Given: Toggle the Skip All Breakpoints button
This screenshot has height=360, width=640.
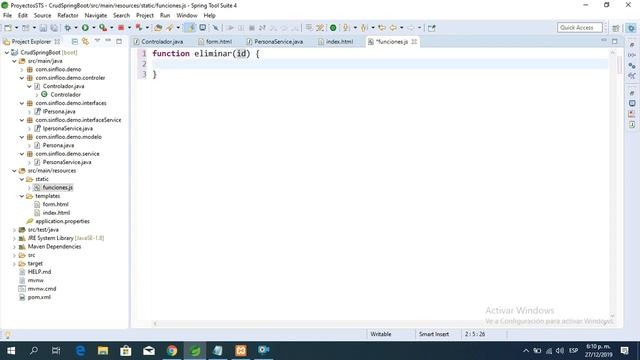Looking at the screenshot, I should tap(216, 28).
